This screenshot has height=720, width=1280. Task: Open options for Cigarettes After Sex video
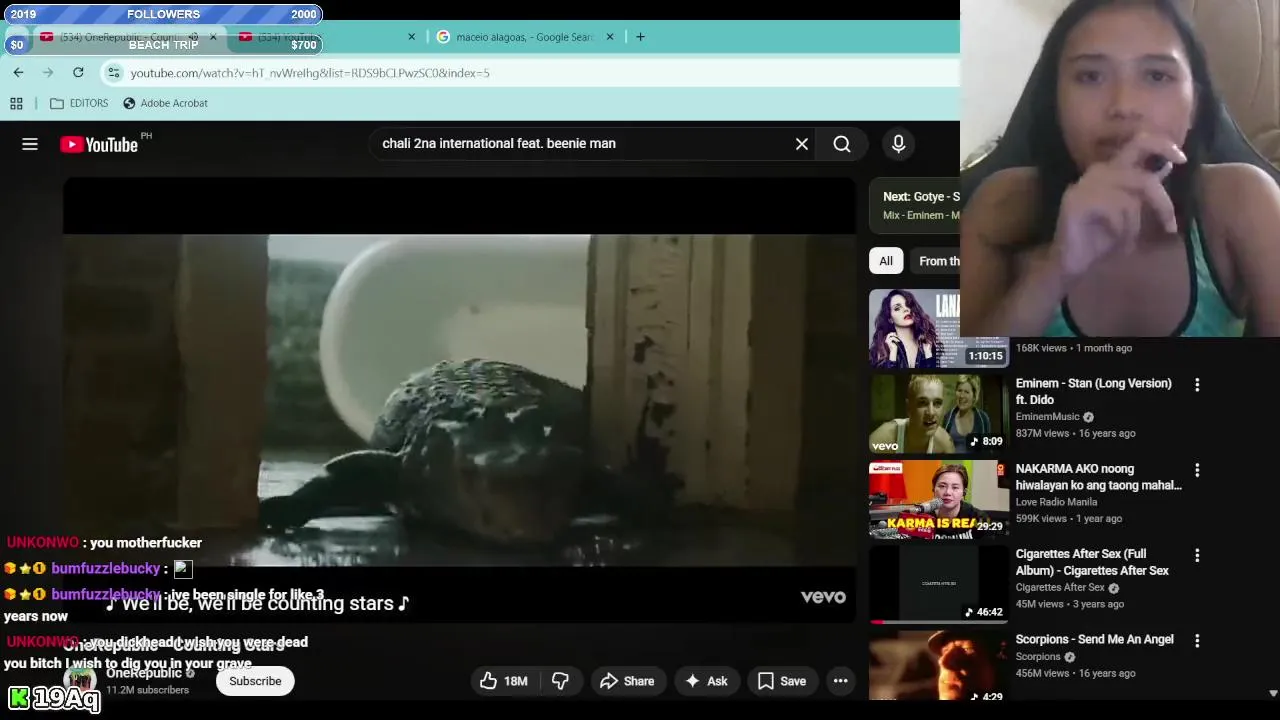tap(1197, 555)
